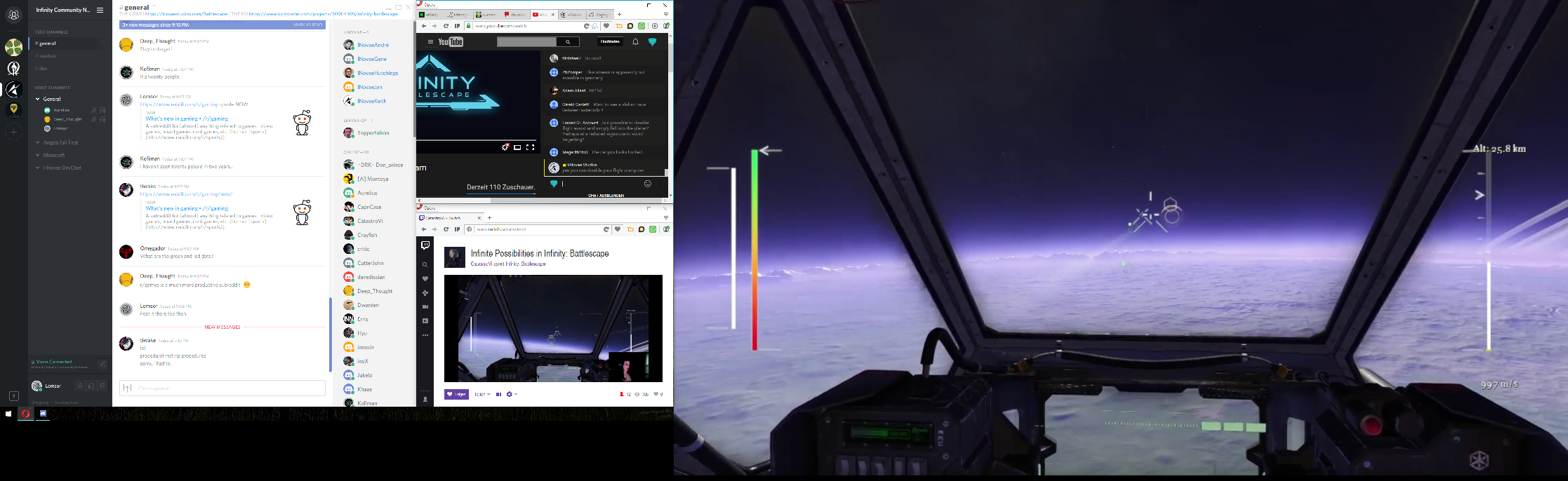
Task: Mute Discord microphone
Action: 80,386
